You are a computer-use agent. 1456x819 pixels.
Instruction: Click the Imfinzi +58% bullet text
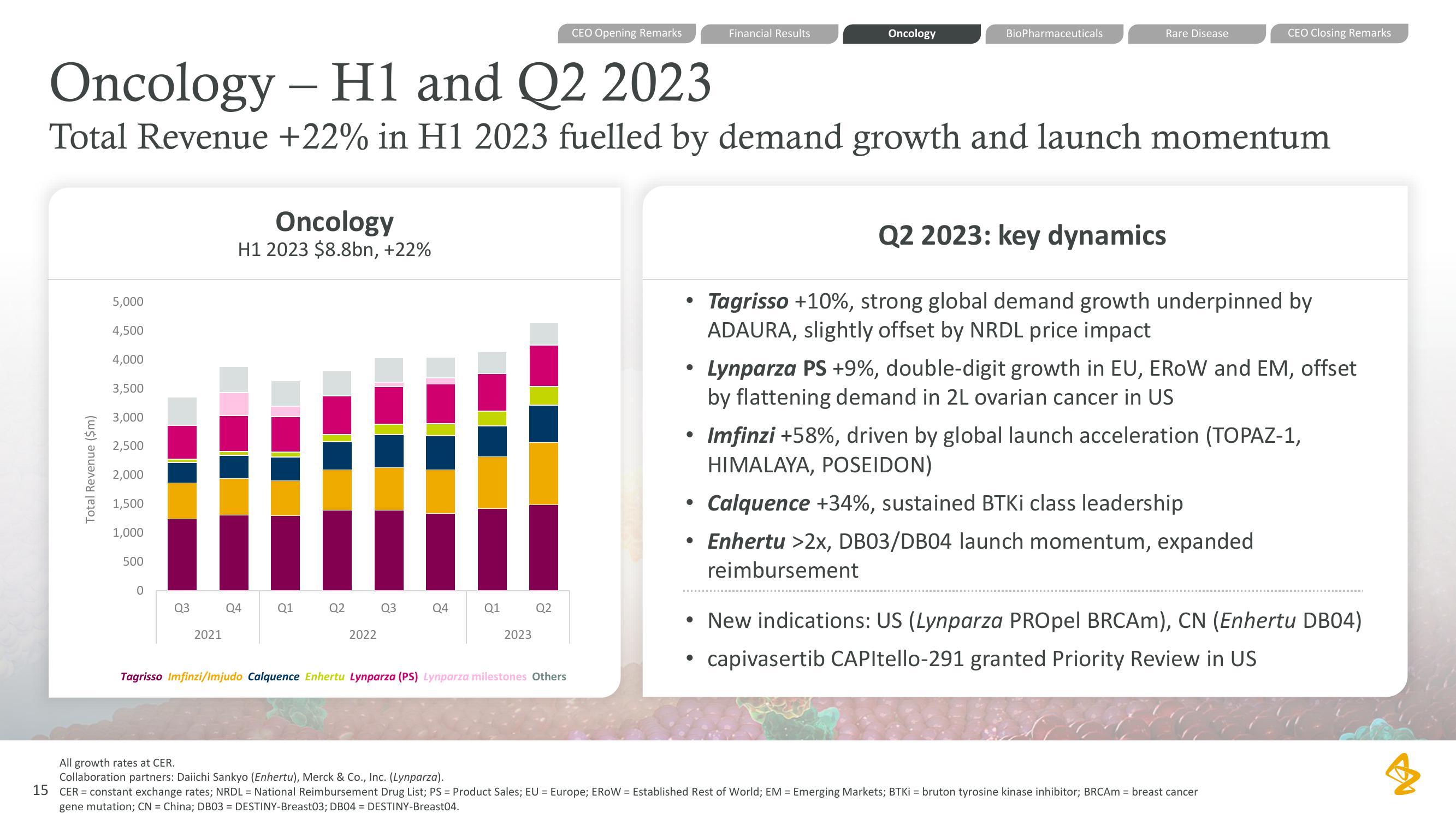(1004, 450)
